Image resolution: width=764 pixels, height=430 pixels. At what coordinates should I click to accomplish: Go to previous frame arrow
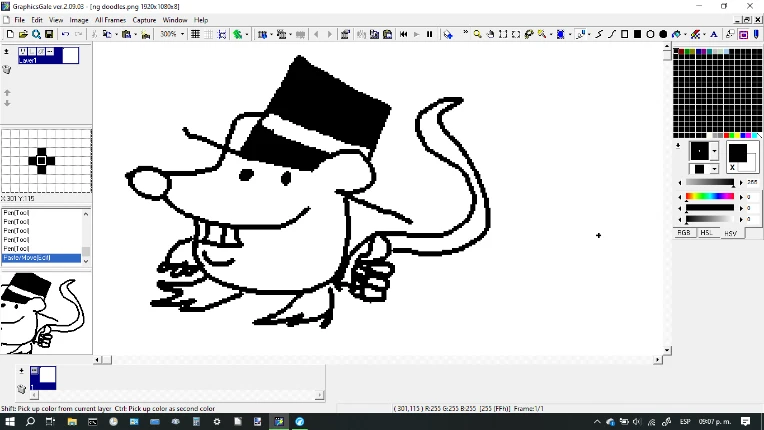[317, 34]
